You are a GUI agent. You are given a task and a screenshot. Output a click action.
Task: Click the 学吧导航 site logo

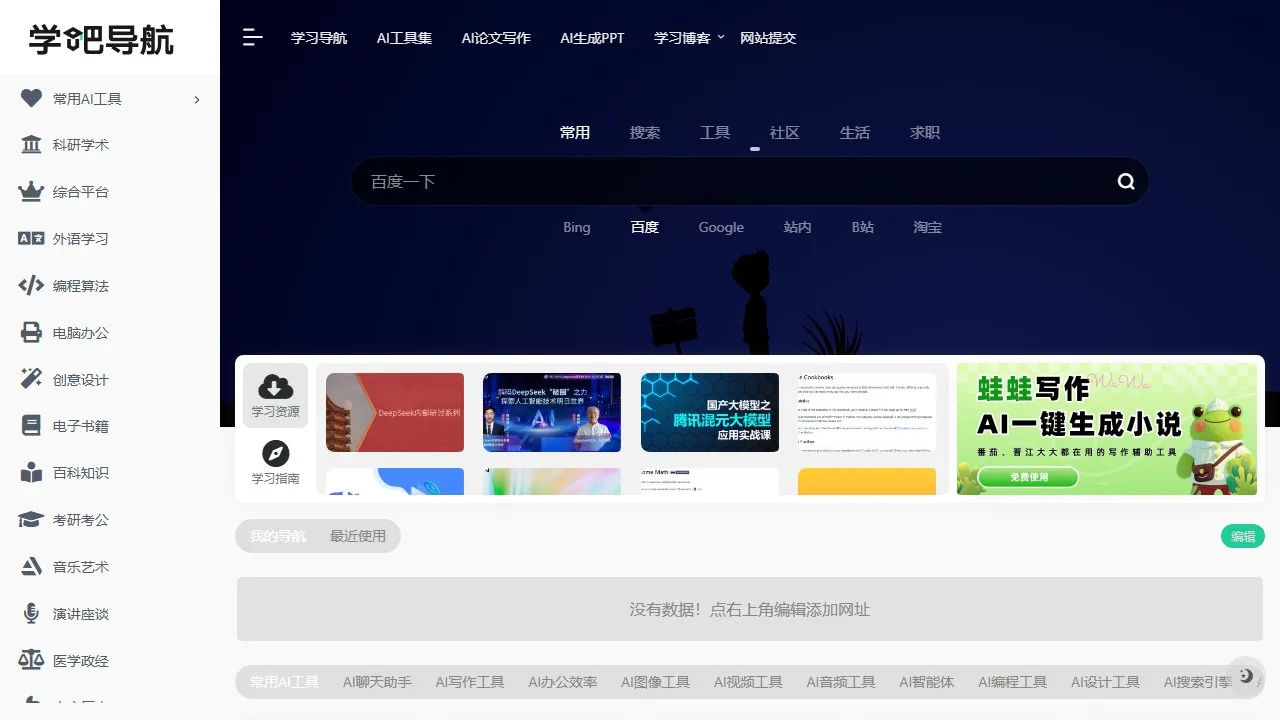click(x=101, y=40)
